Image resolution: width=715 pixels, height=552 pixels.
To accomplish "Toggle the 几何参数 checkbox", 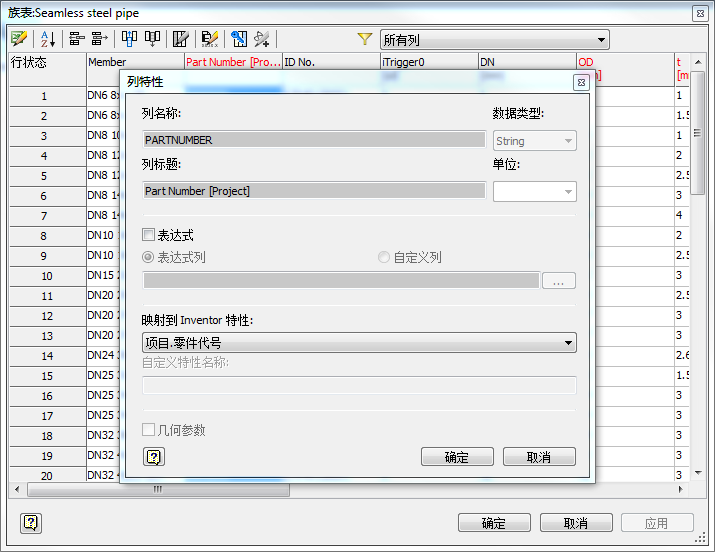I will pos(148,429).
